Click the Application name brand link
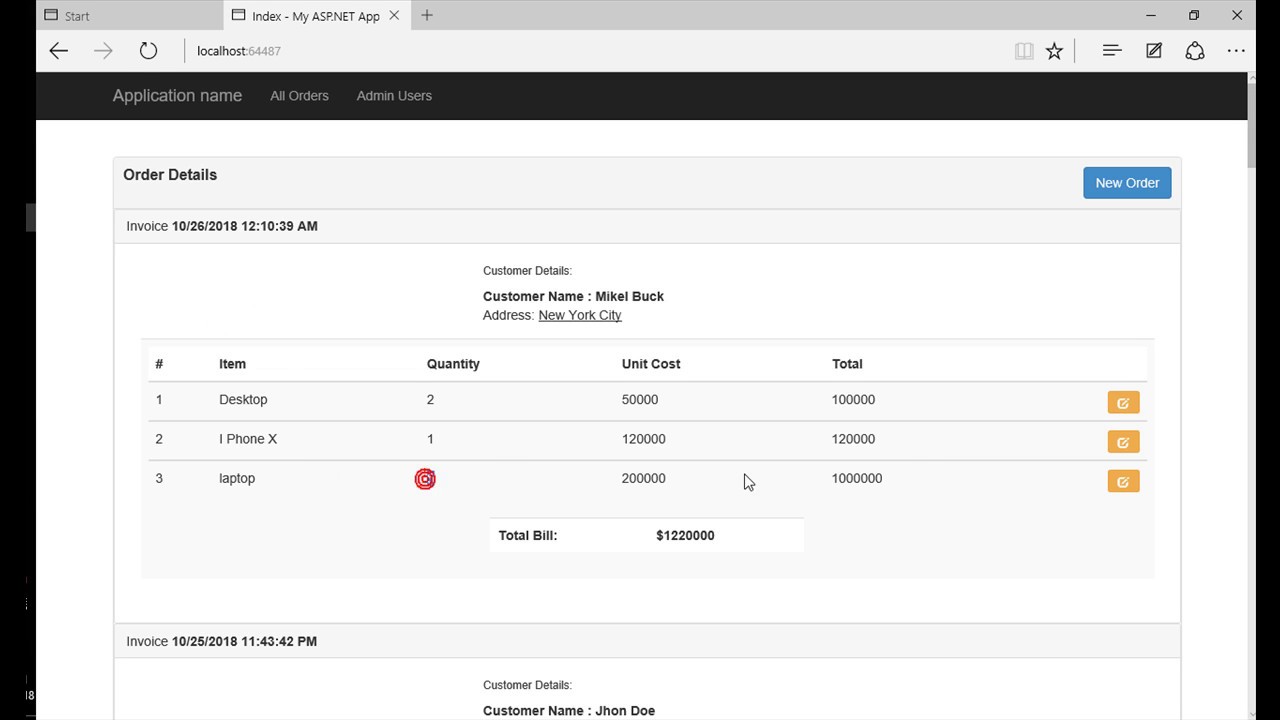Screen dimensions: 1280x720 (177, 96)
